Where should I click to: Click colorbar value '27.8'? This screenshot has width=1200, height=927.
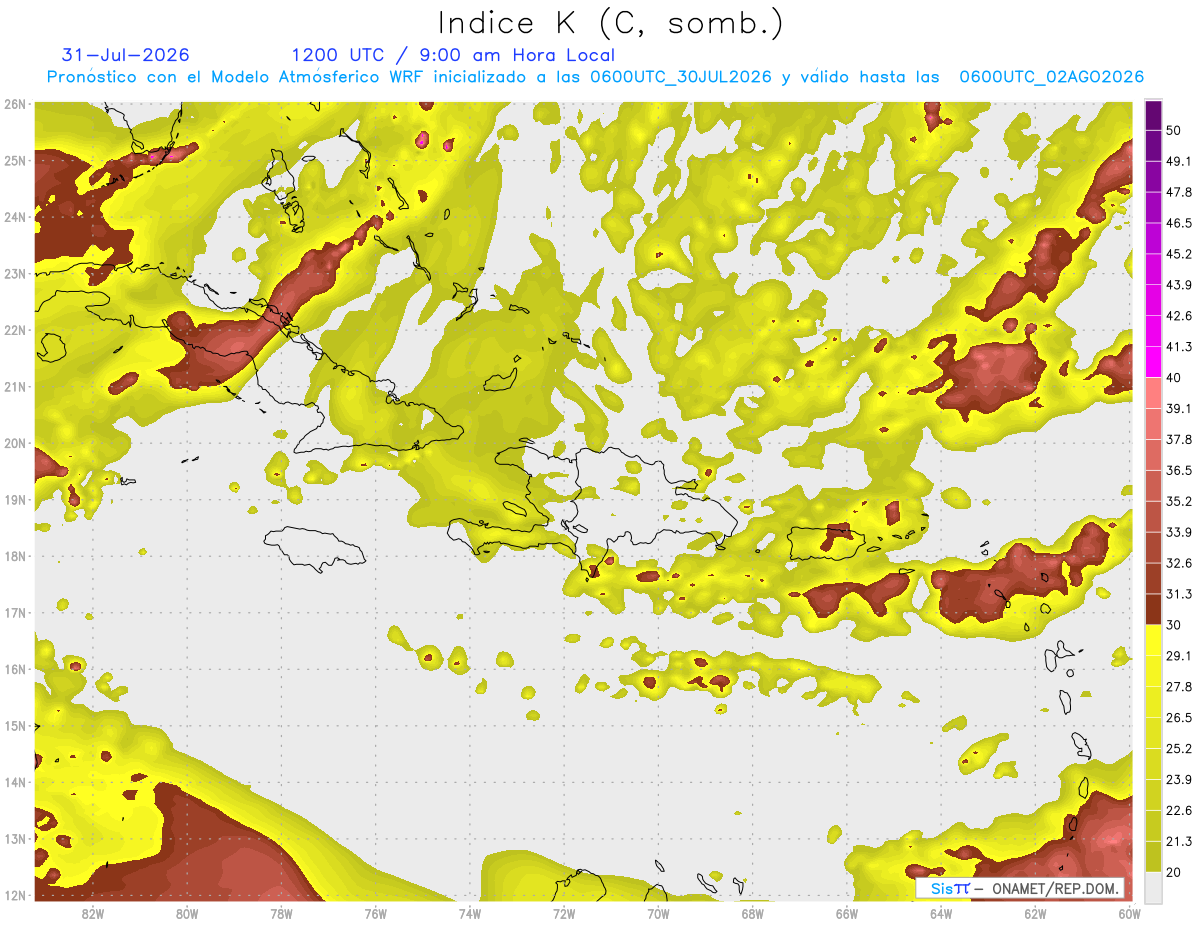1179,687
